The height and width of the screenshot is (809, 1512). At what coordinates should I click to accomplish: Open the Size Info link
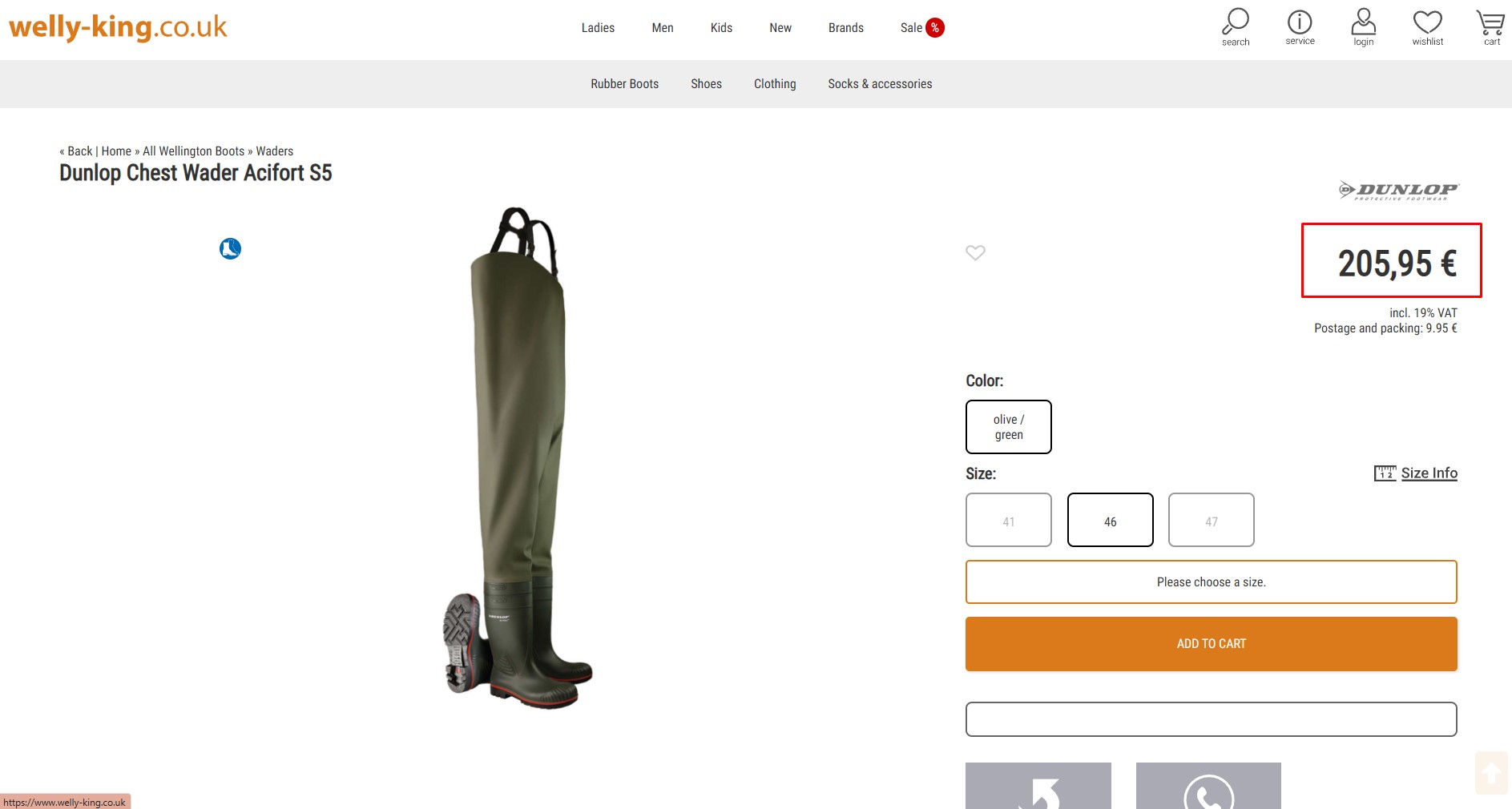(1429, 473)
